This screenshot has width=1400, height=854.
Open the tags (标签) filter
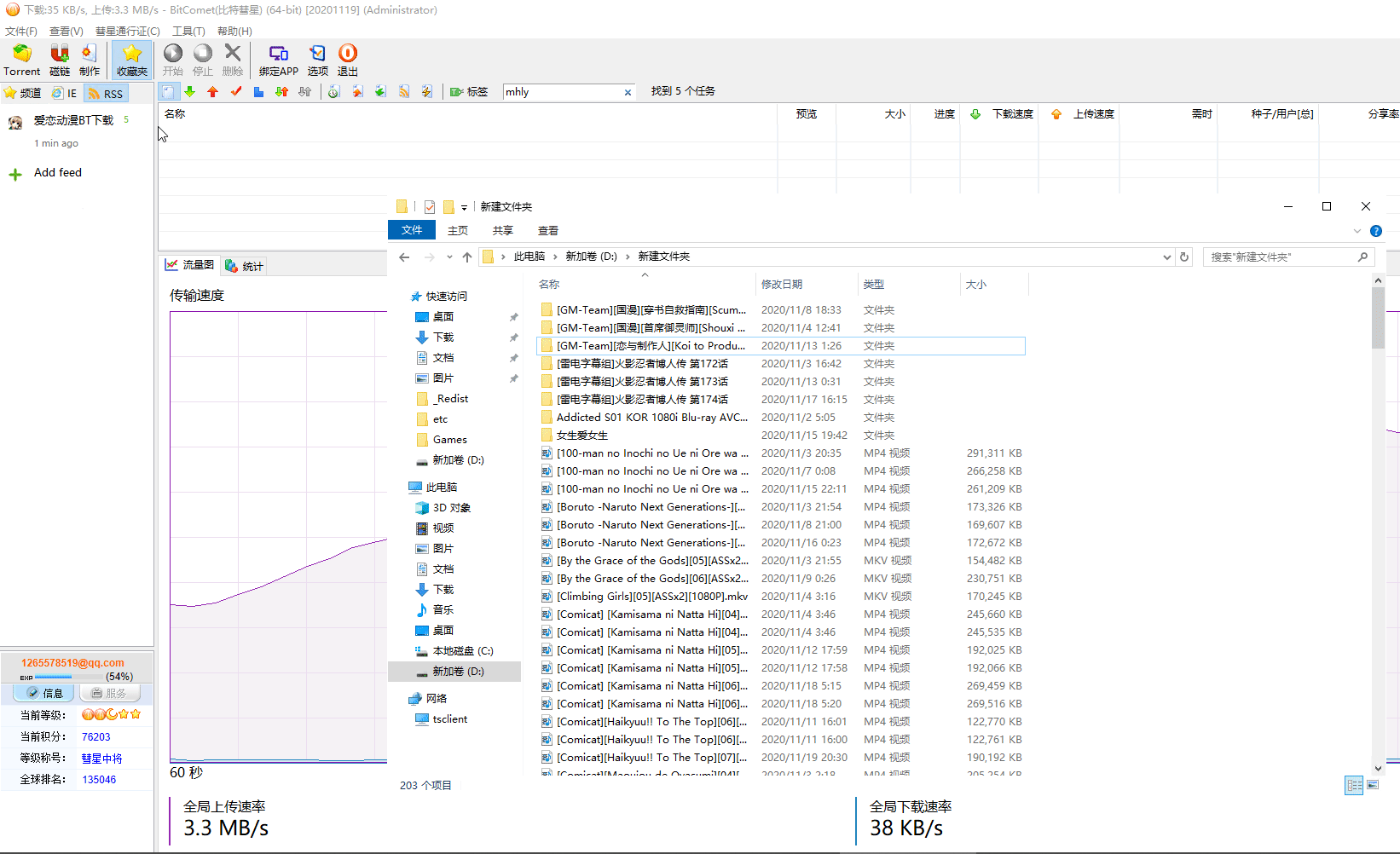[469, 91]
